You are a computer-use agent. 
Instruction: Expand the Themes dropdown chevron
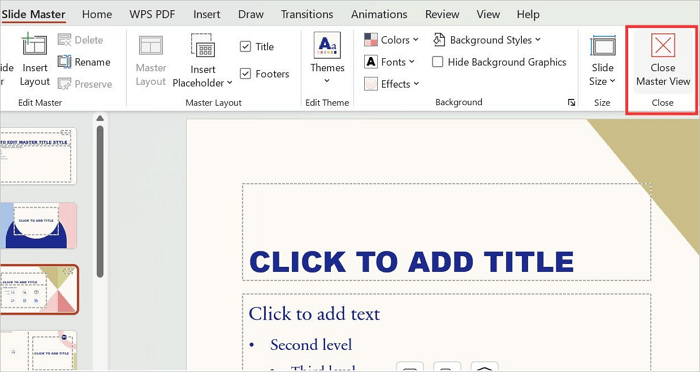tap(327, 81)
